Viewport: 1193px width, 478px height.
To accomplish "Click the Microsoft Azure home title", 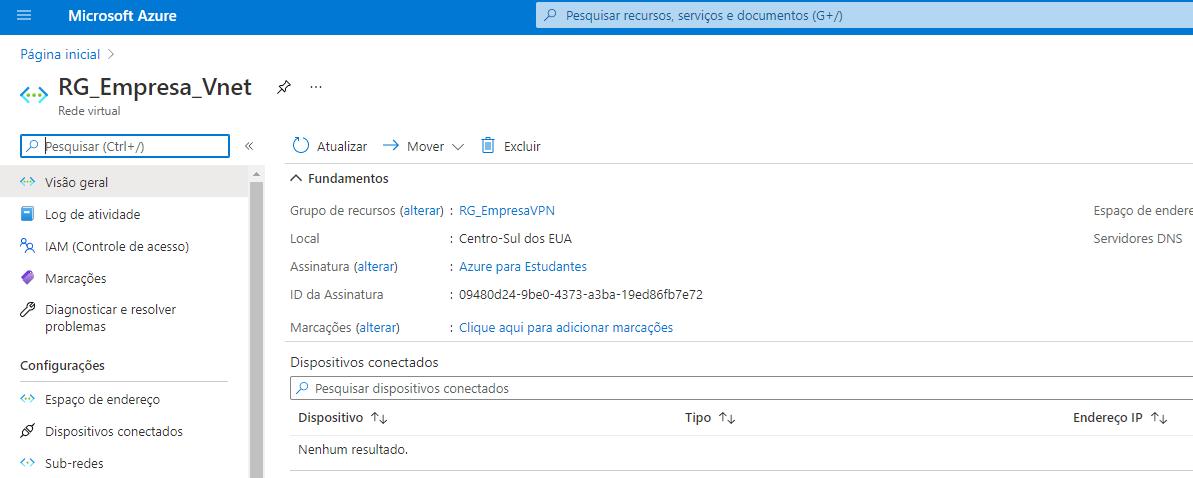I will click(x=122, y=16).
